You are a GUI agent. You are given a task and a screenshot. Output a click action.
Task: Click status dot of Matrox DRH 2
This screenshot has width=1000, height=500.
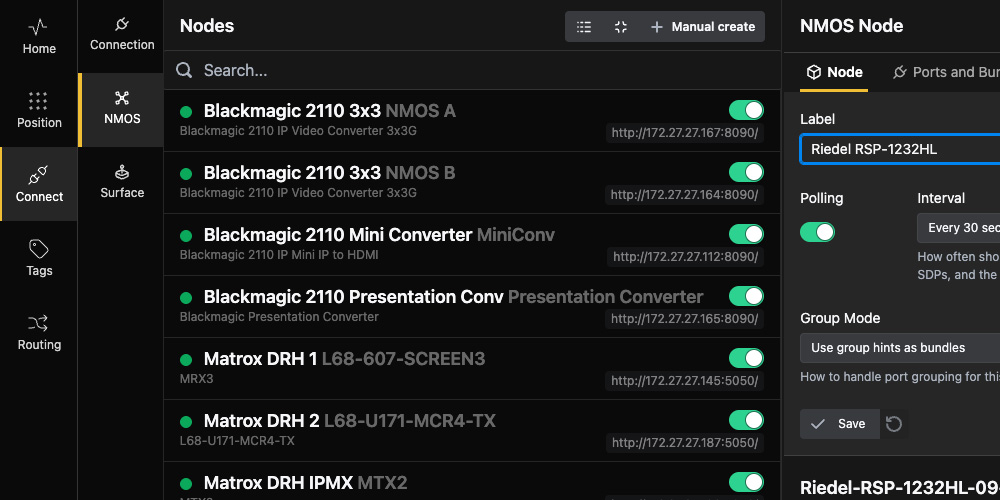click(186, 422)
